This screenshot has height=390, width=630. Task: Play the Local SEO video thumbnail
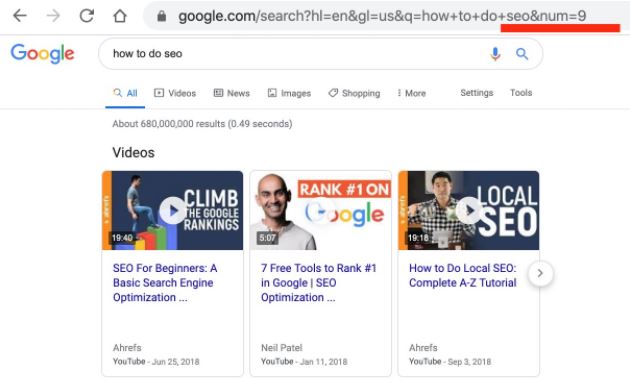[468, 210]
